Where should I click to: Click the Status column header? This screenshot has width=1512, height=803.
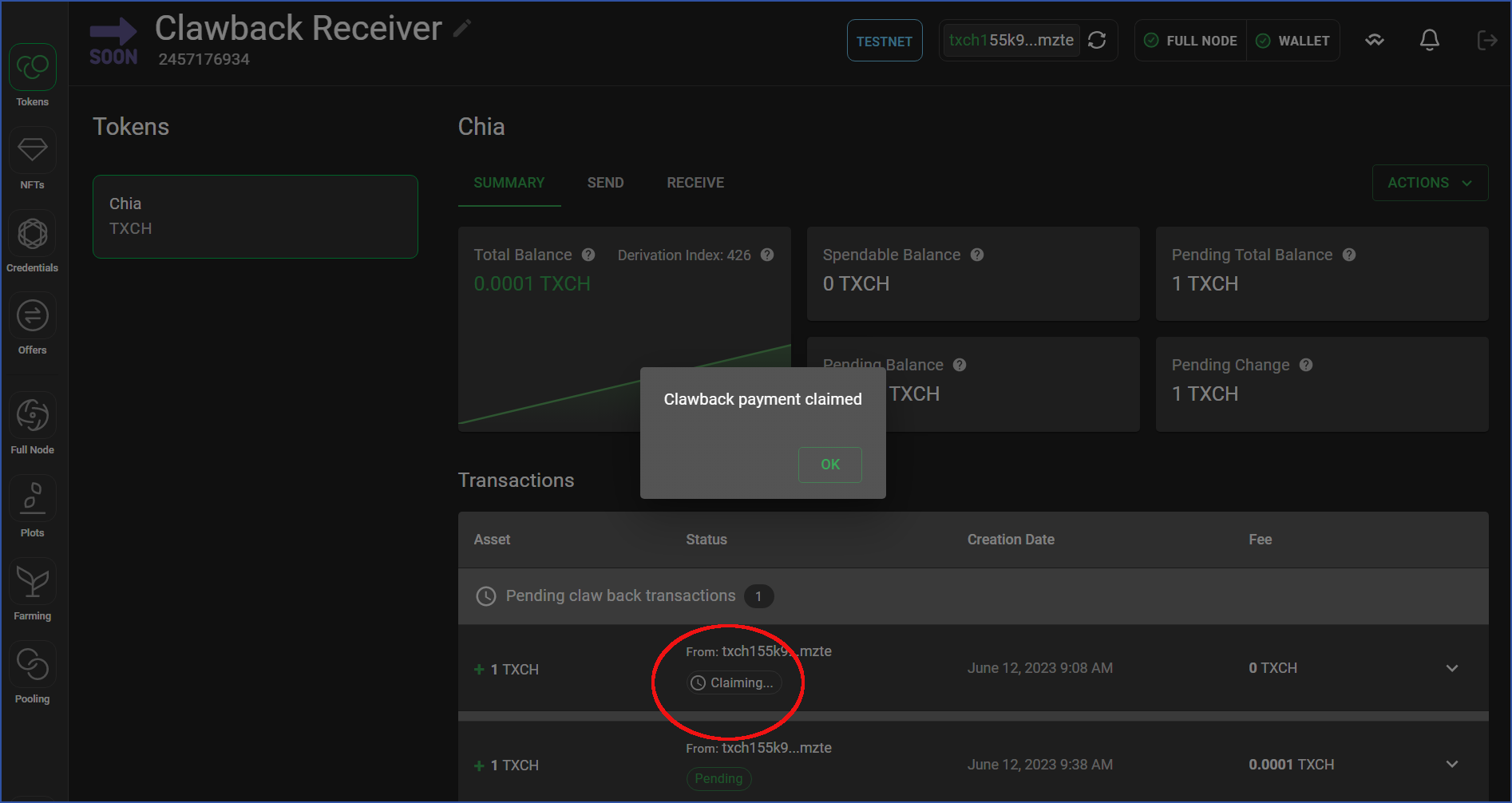(x=707, y=540)
